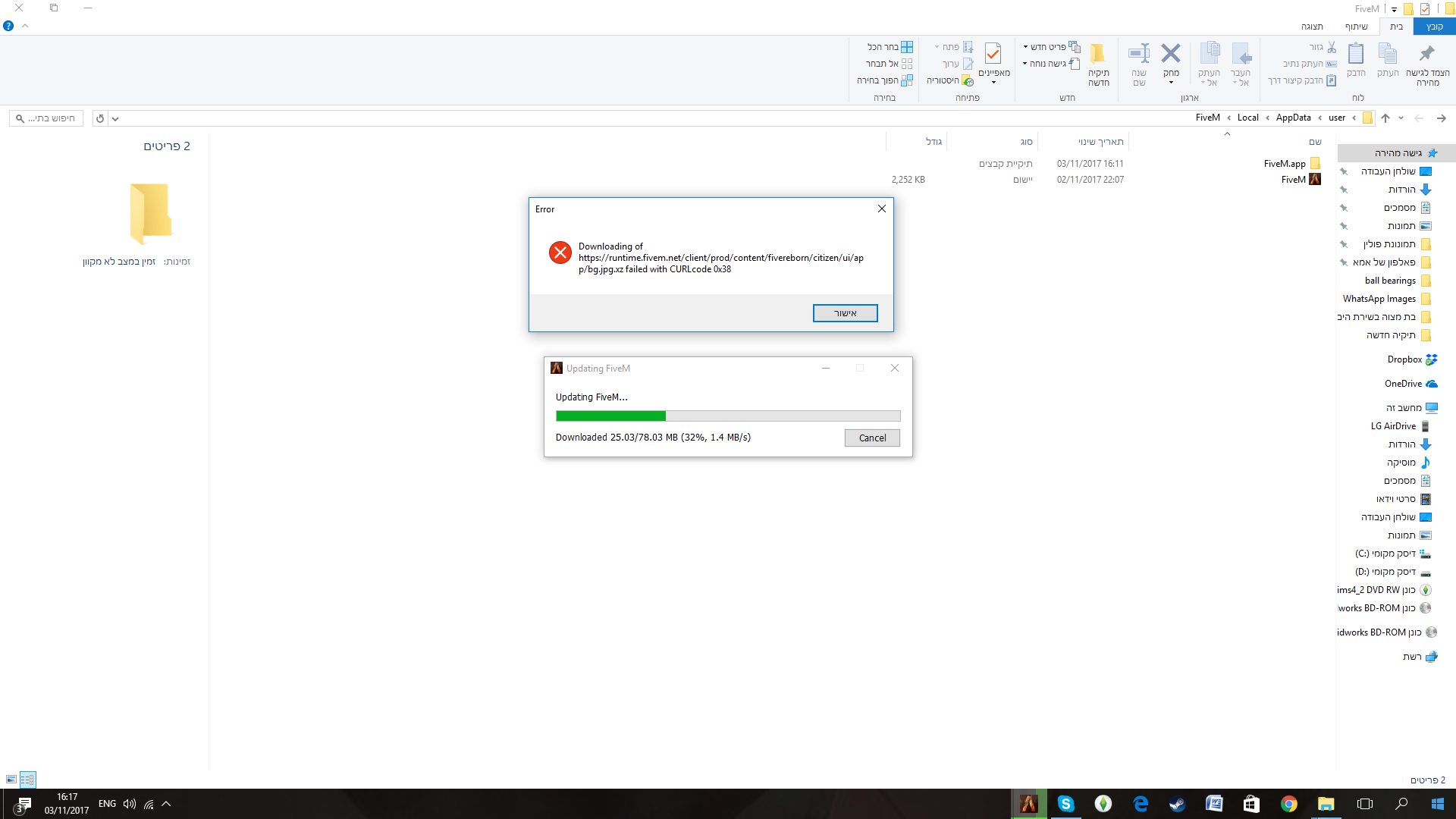Expand the New item dropdown in ribbon
Image resolution: width=1456 pixels, height=819 pixels.
pos(1025,47)
